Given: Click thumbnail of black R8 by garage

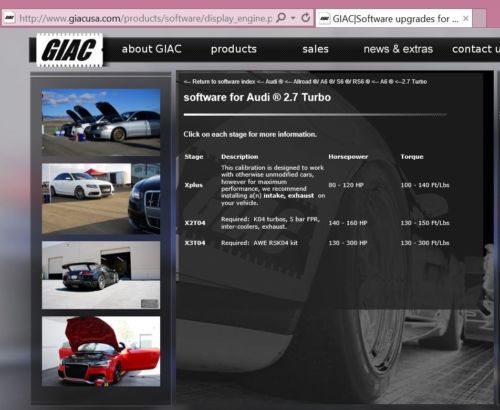Looking at the screenshot, I should [x=101, y=275].
